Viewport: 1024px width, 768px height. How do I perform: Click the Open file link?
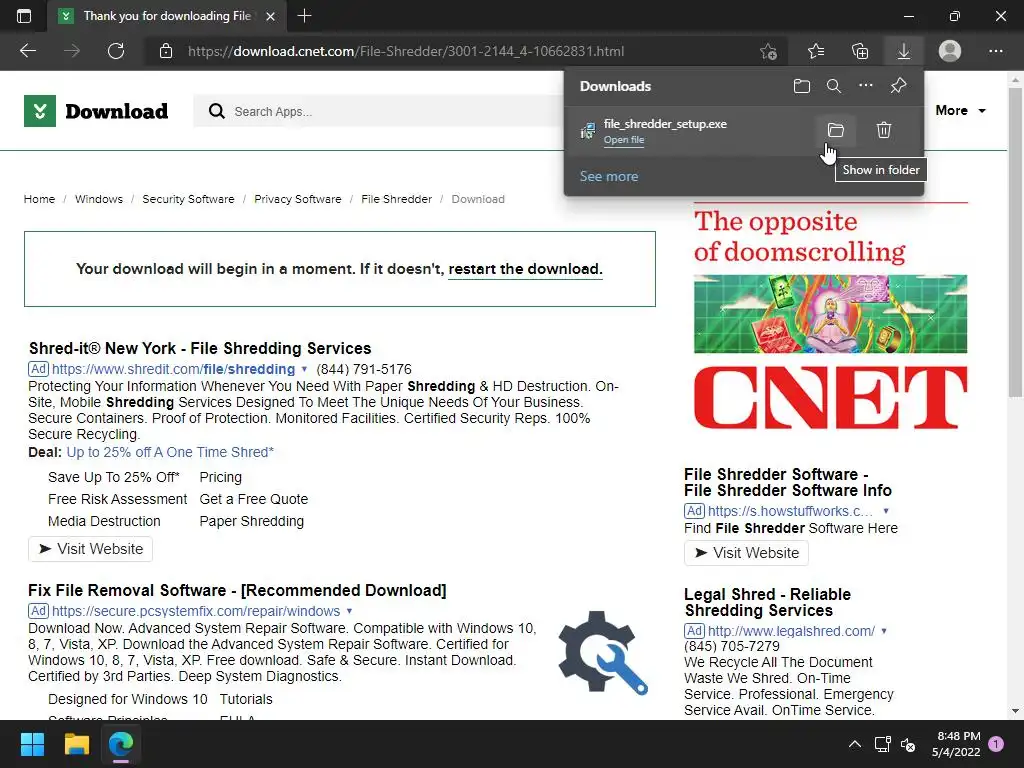[x=624, y=140]
